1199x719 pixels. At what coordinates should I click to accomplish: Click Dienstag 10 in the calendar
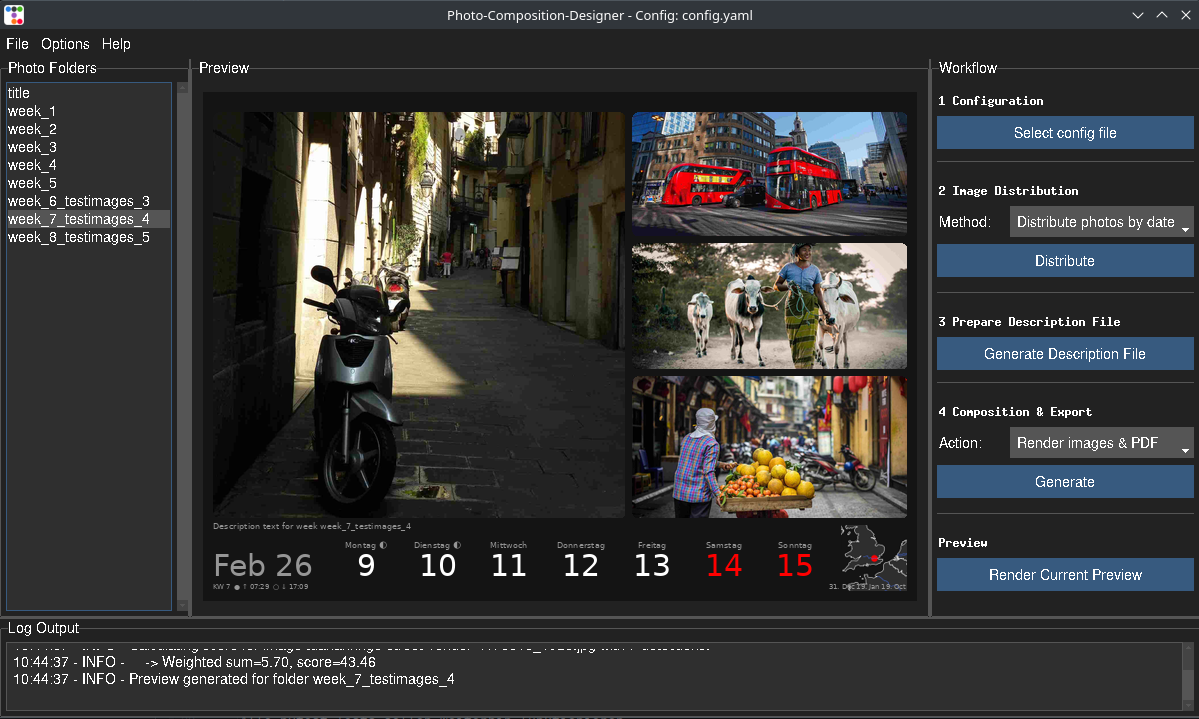pyautogui.click(x=437, y=561)
